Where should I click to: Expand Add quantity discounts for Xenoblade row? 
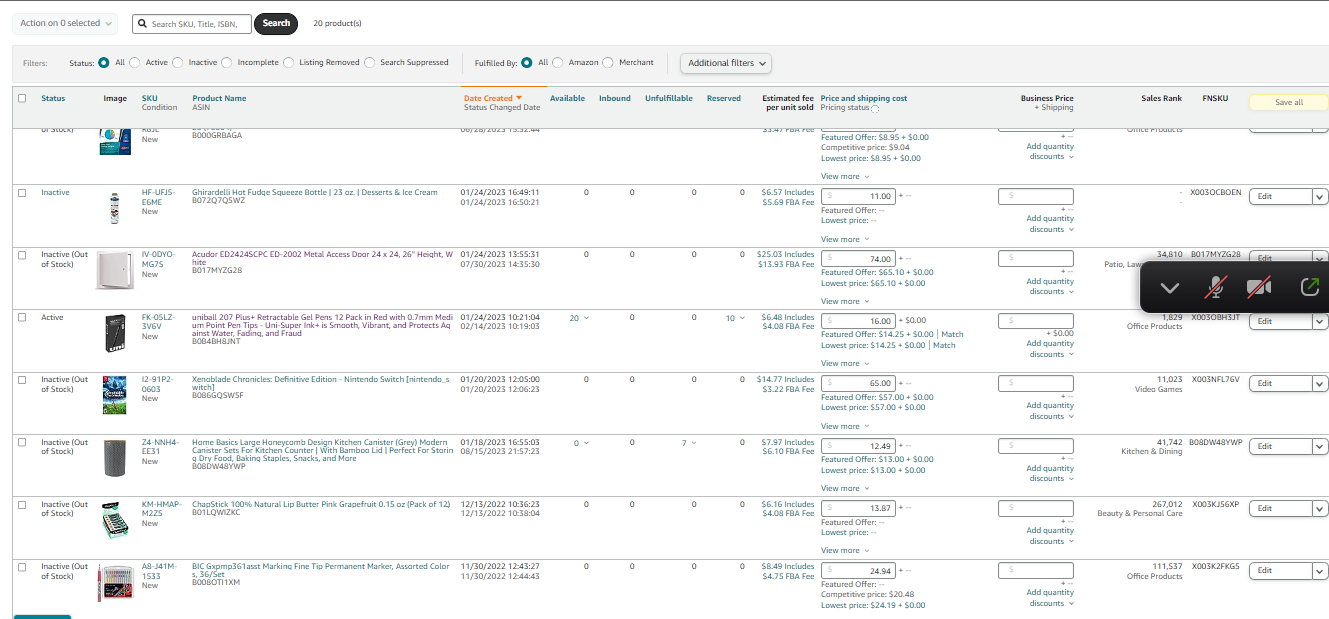click(x=1050, y=411)
